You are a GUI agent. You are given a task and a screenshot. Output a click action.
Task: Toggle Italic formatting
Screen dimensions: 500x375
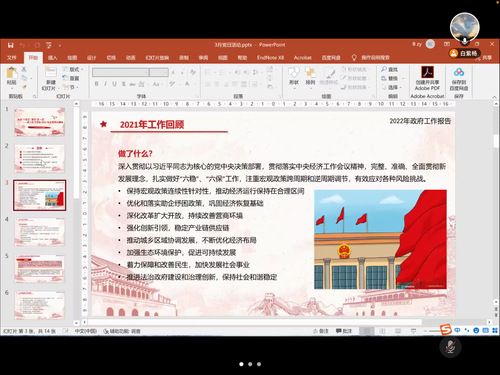pos(105,84)
